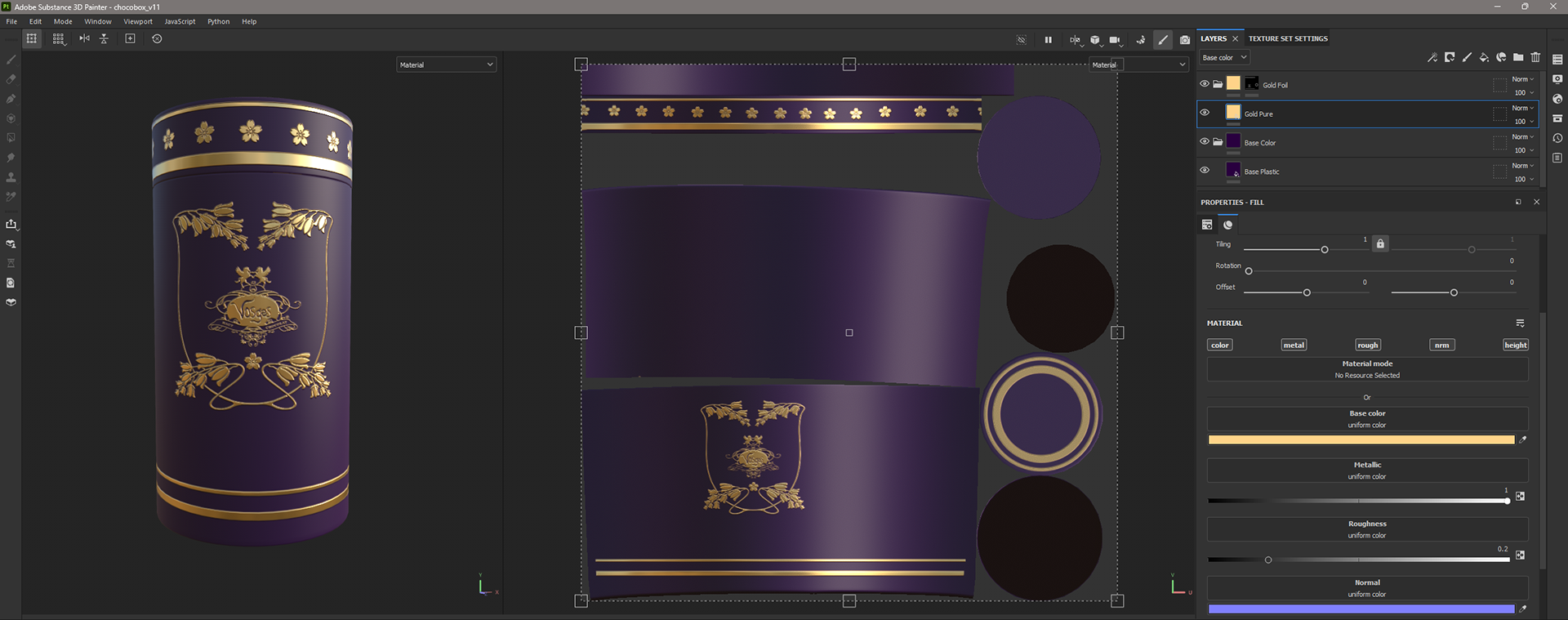Click Normal uniform color button
The width and height of the screenshot is (1568, 620).
click(x=1367, y=588)
